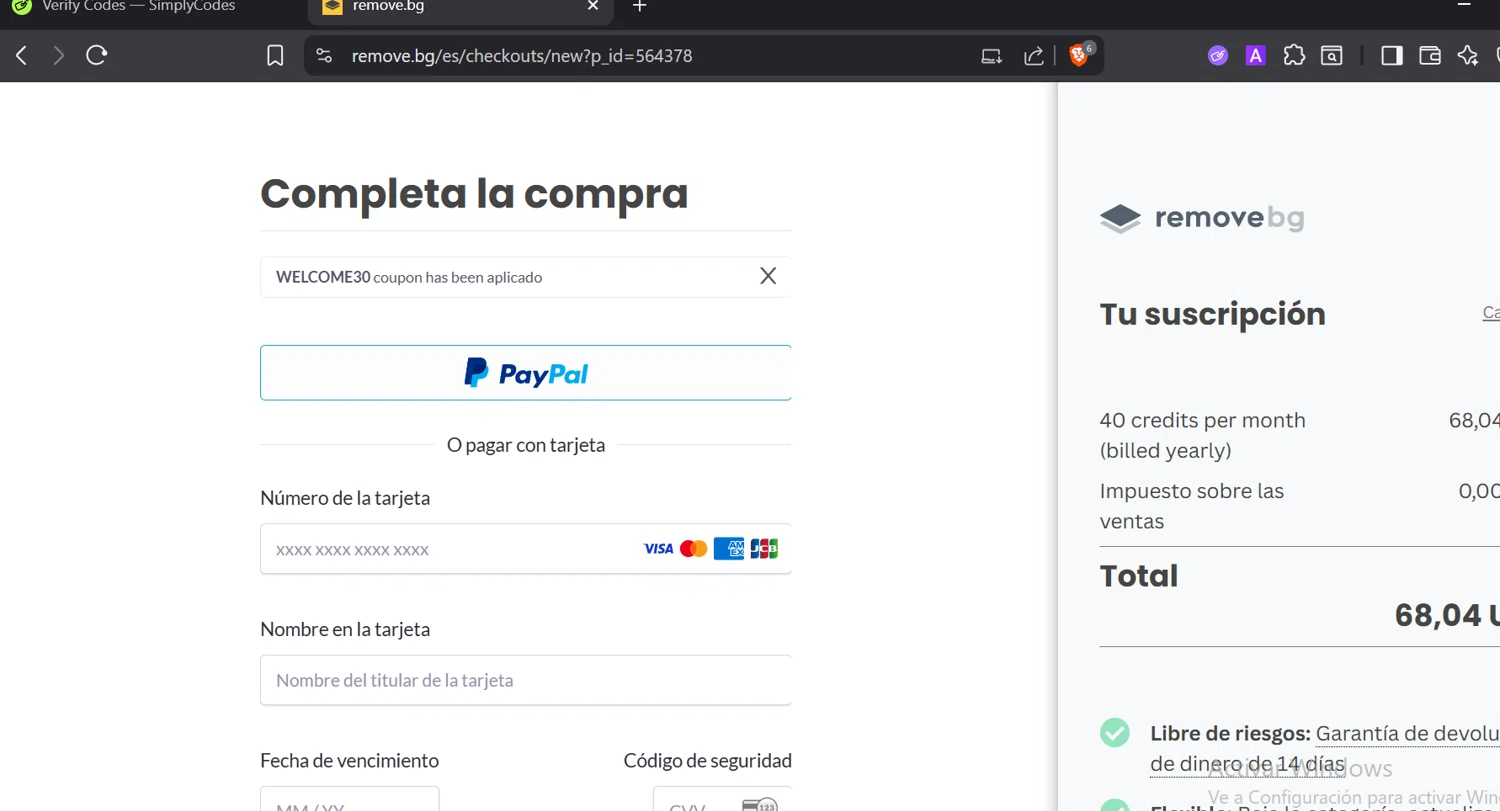Go back to the previous page
This screenshot has height=811, width=1500.
(21, 56)
